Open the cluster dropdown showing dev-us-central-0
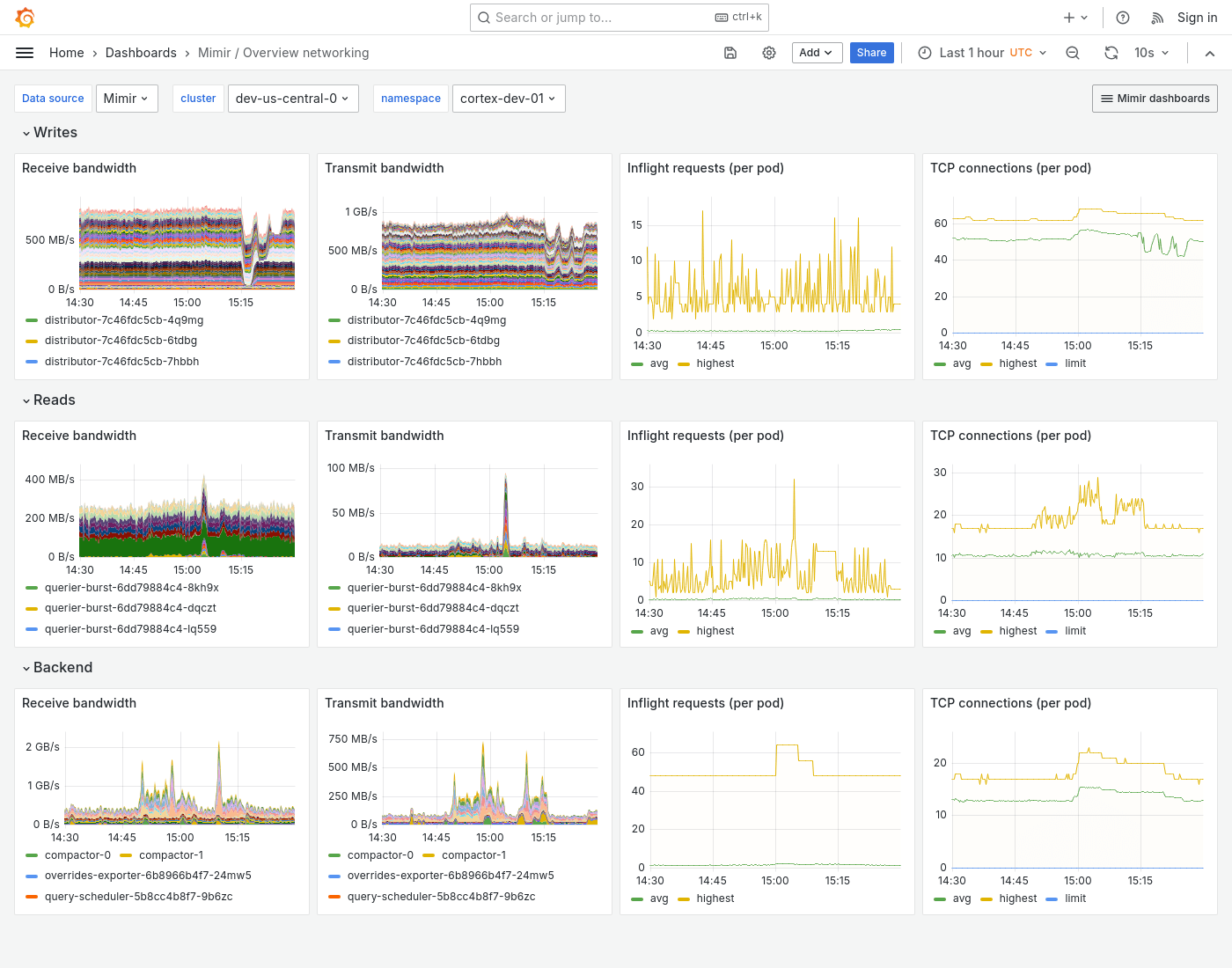Image resolution: width=1232 pixels, height=968 pixels. 293,98
